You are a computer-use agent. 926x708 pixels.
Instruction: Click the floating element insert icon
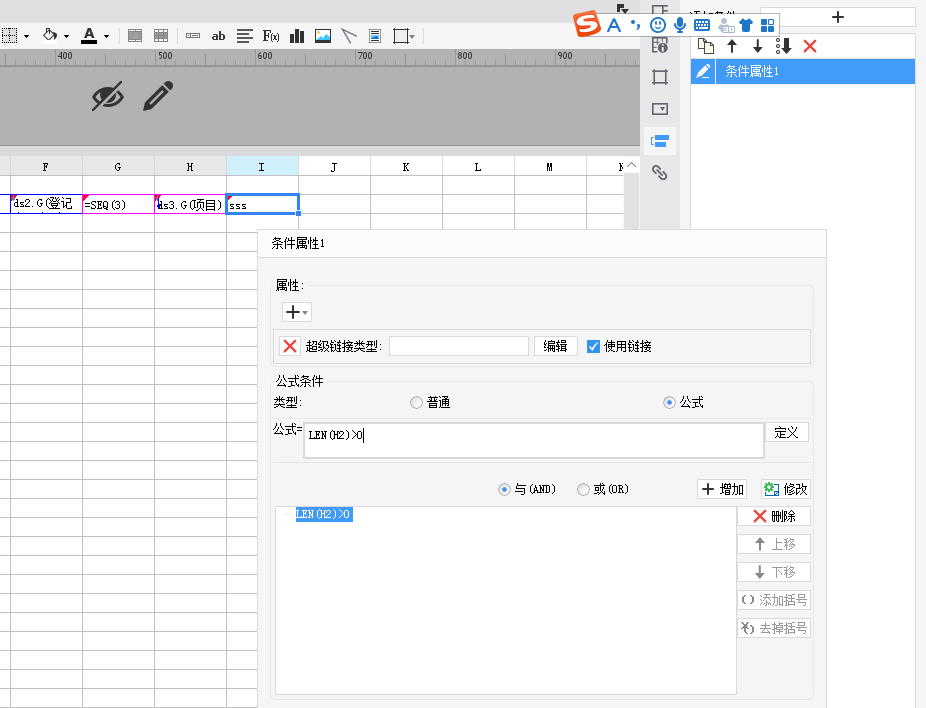coord(401,36)
